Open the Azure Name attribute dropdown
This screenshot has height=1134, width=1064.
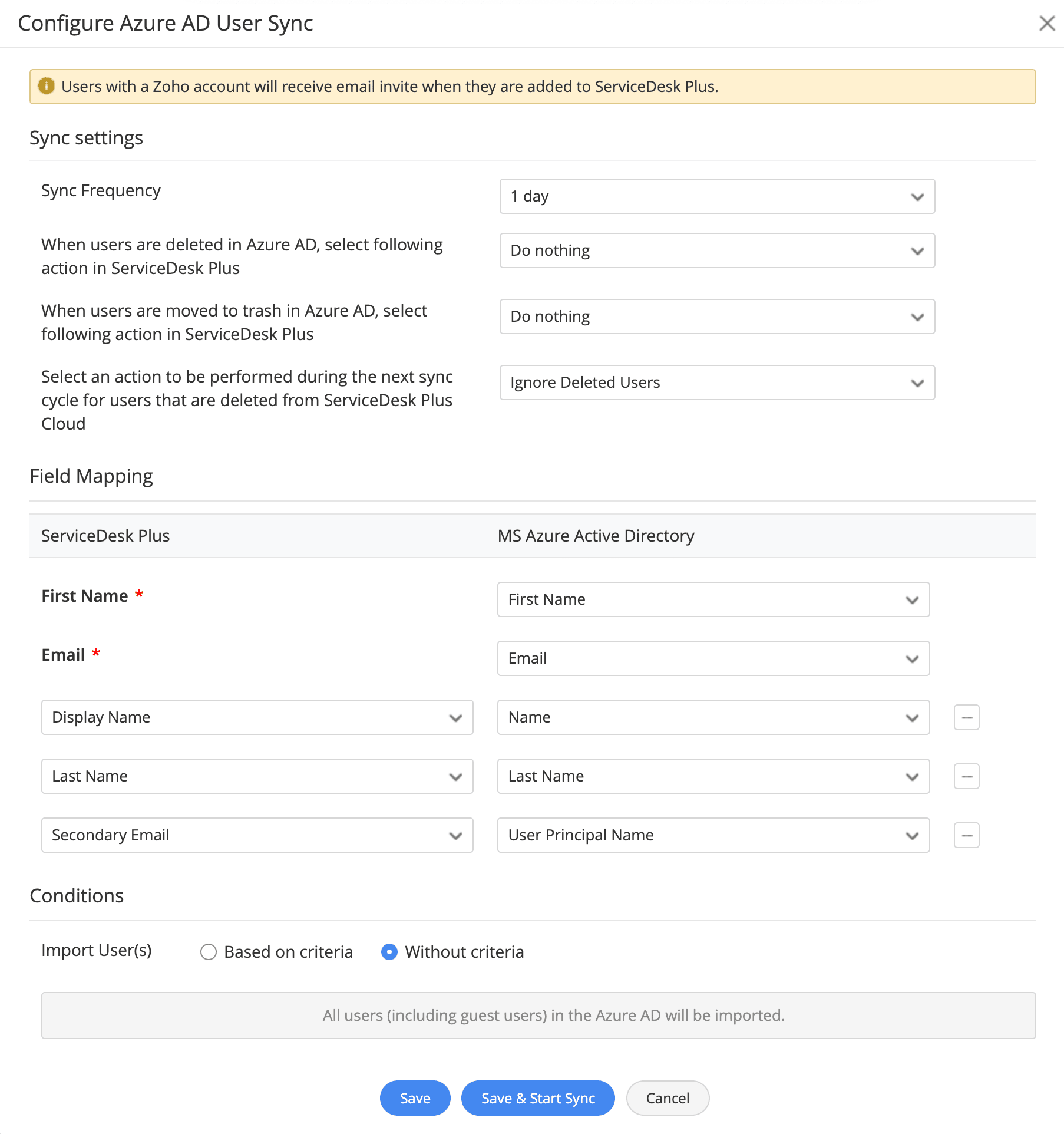coord(713,717)
